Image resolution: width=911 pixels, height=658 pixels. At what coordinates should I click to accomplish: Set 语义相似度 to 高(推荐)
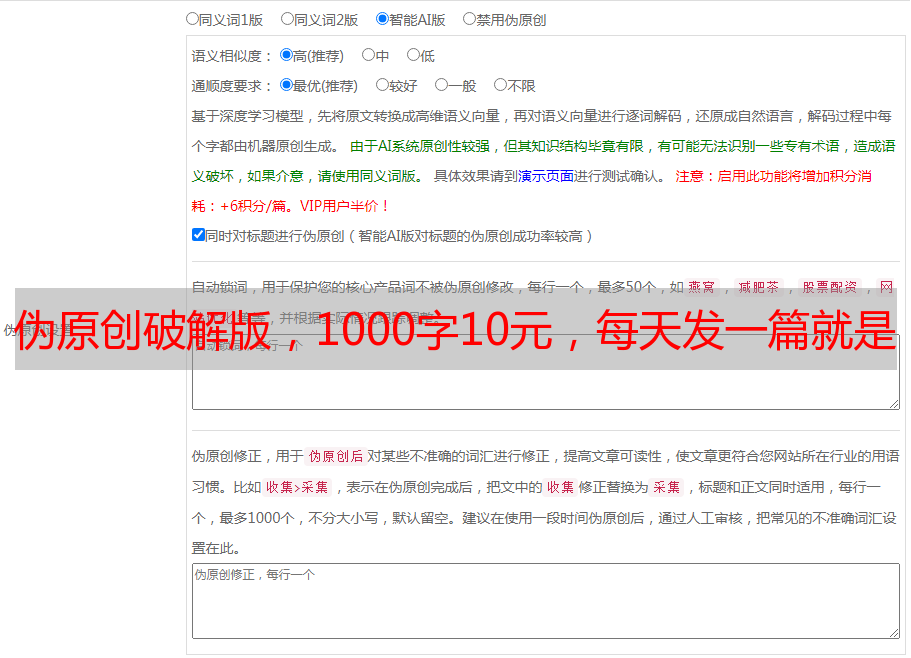286,55
